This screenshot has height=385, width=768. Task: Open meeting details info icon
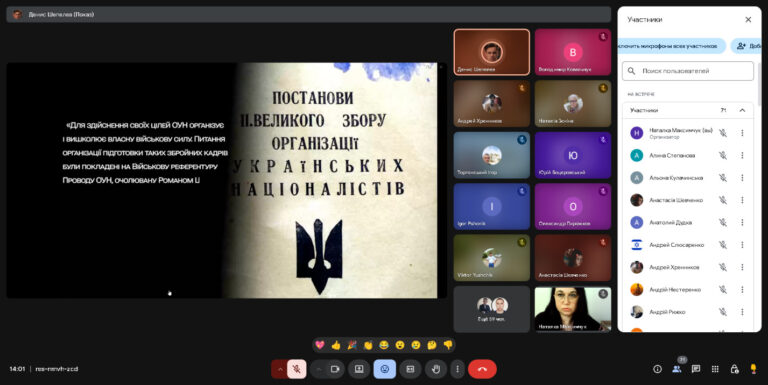point(657,369)
